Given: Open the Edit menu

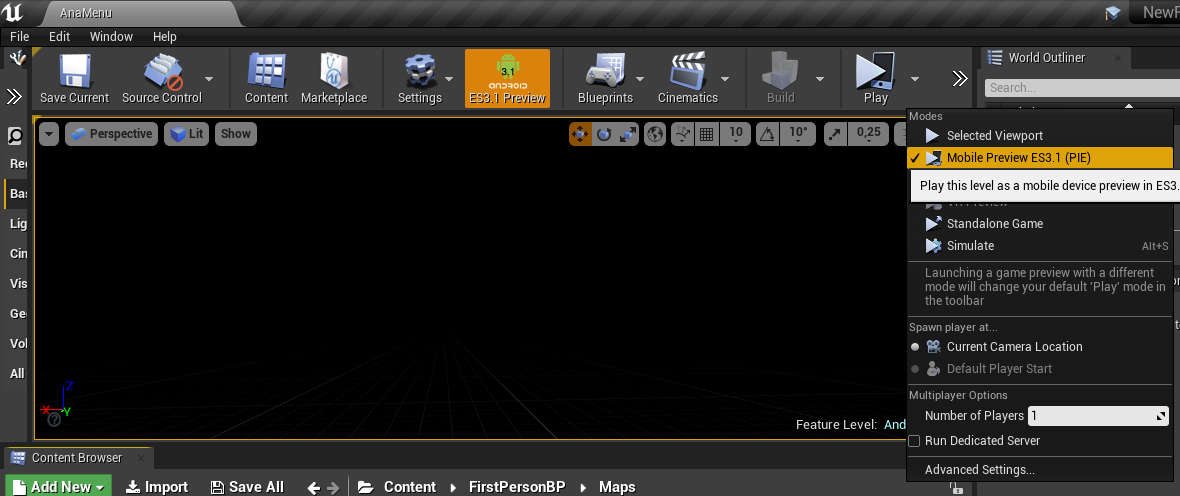Looking at the screenshot, I should click(x=59, y=36).
